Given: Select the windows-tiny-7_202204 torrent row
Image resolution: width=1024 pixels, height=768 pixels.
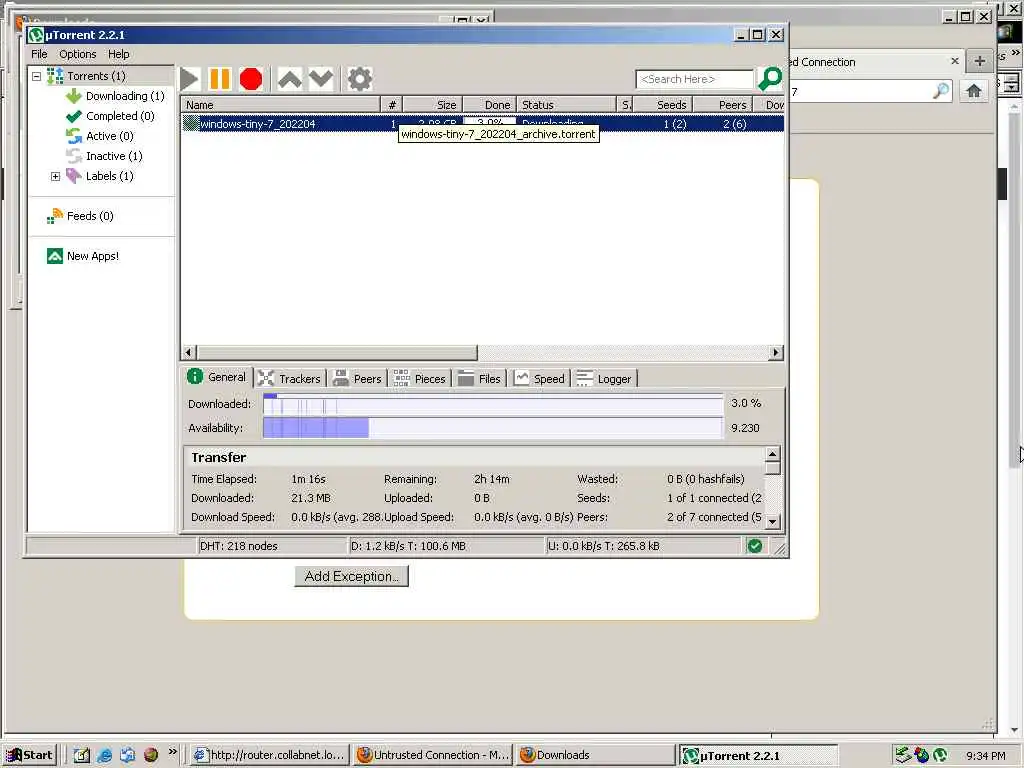Looking at the screenshot, I should click(483, 123).
